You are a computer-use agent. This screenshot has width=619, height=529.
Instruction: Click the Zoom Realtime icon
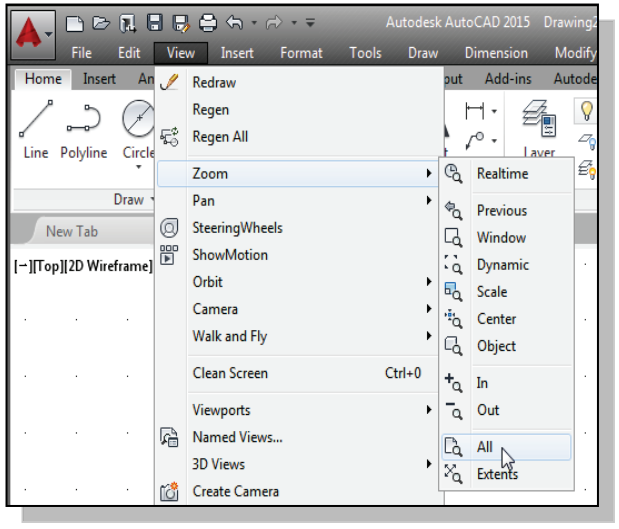[x=453, y=173]
